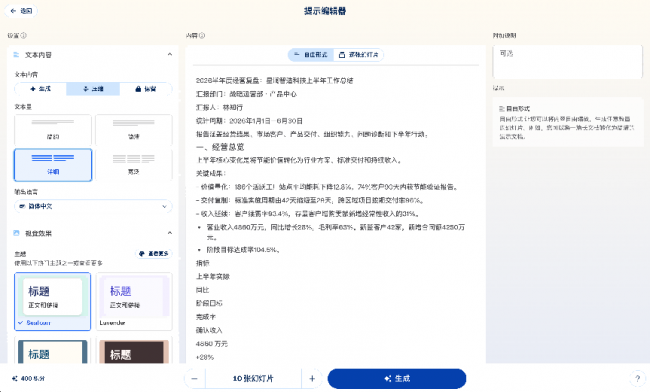Choose the 宽泛 text amount card
Screen dimensions: 650x392
point(133,165)
